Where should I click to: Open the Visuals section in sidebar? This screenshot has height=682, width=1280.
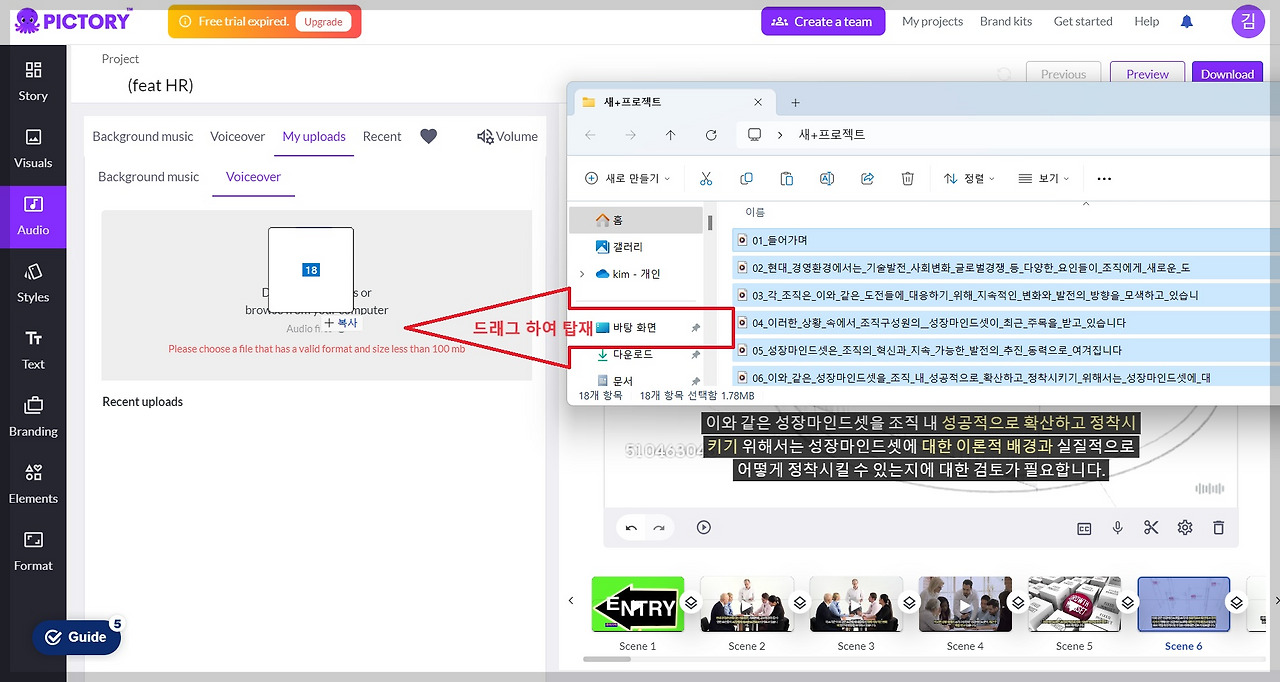click(x=33, y=148)
